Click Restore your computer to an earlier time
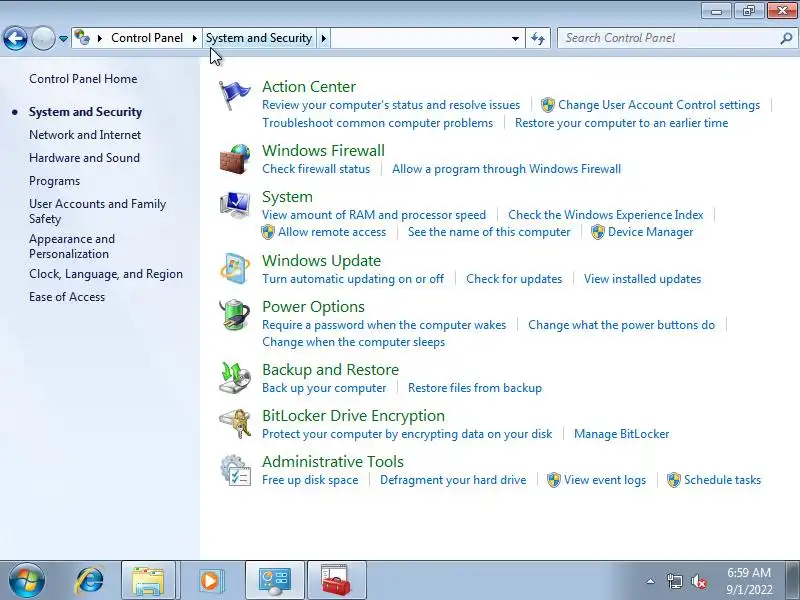The height and width of the screenshot is (600, 800). coord(621,123)
